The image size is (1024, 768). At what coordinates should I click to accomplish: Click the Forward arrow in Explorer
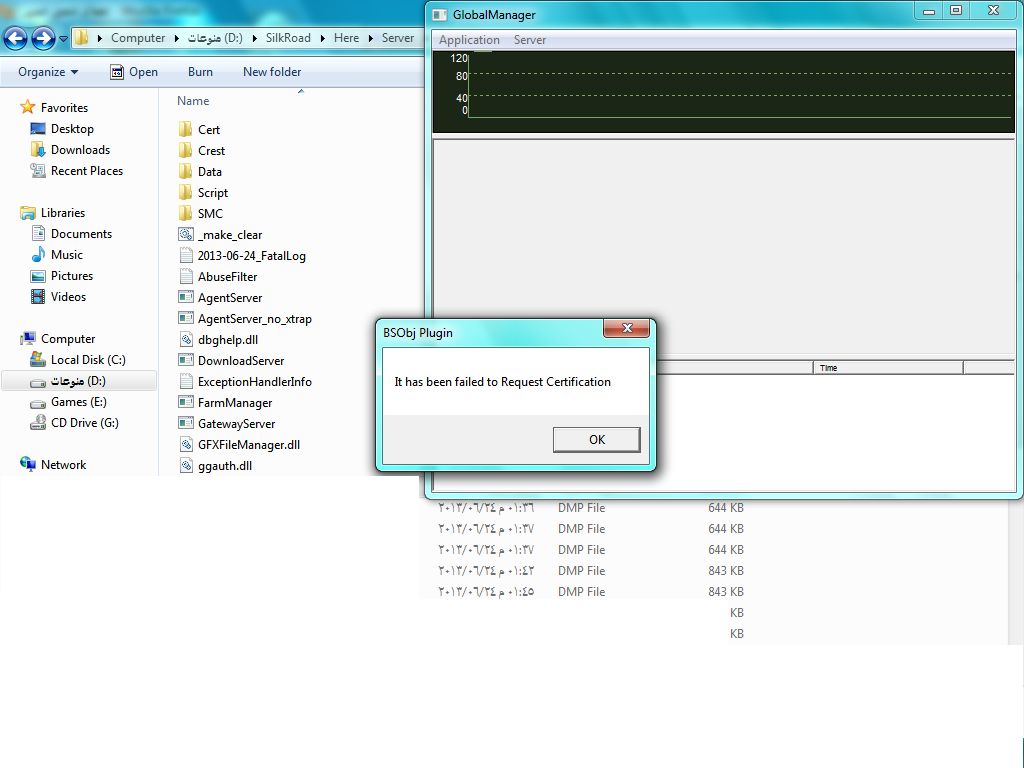point(43,39)
